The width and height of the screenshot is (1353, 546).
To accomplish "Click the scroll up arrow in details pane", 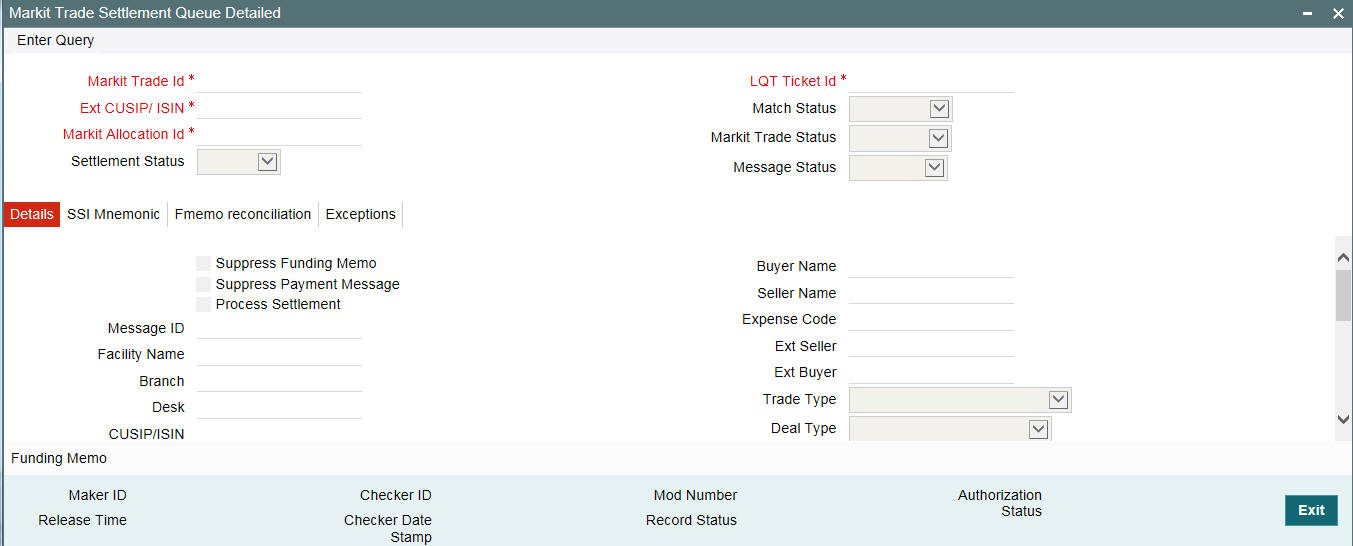I will coord(1343,257).
